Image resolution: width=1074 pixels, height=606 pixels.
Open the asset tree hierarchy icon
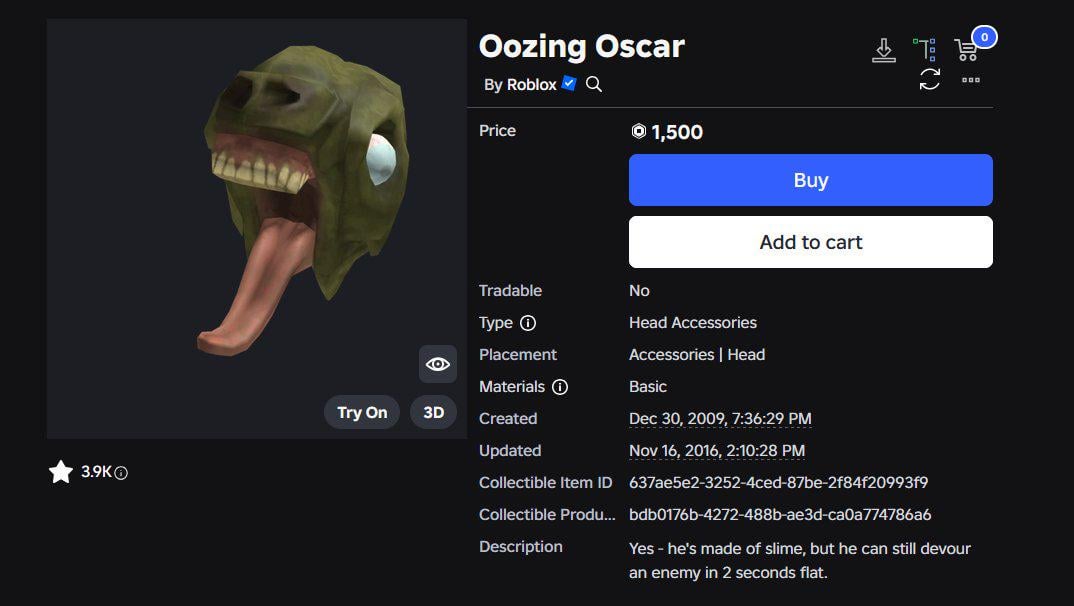coord(925,48)
